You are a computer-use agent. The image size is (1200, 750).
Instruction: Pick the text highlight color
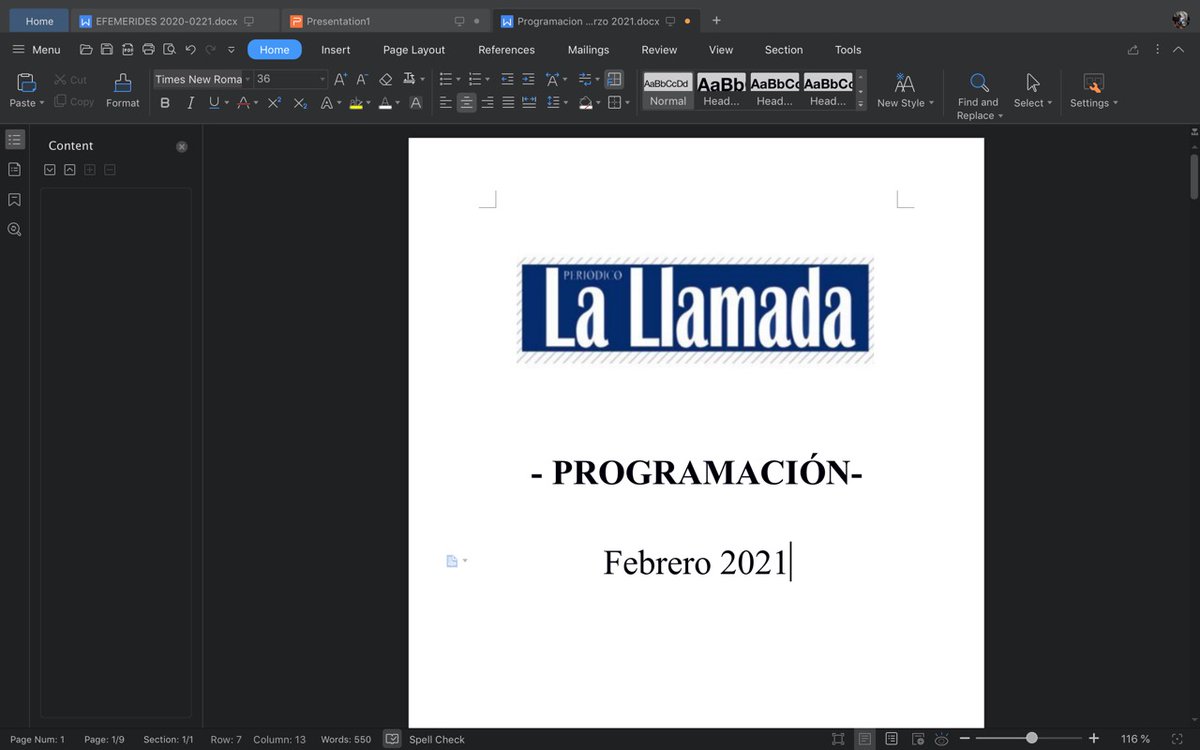pos(356,103)
